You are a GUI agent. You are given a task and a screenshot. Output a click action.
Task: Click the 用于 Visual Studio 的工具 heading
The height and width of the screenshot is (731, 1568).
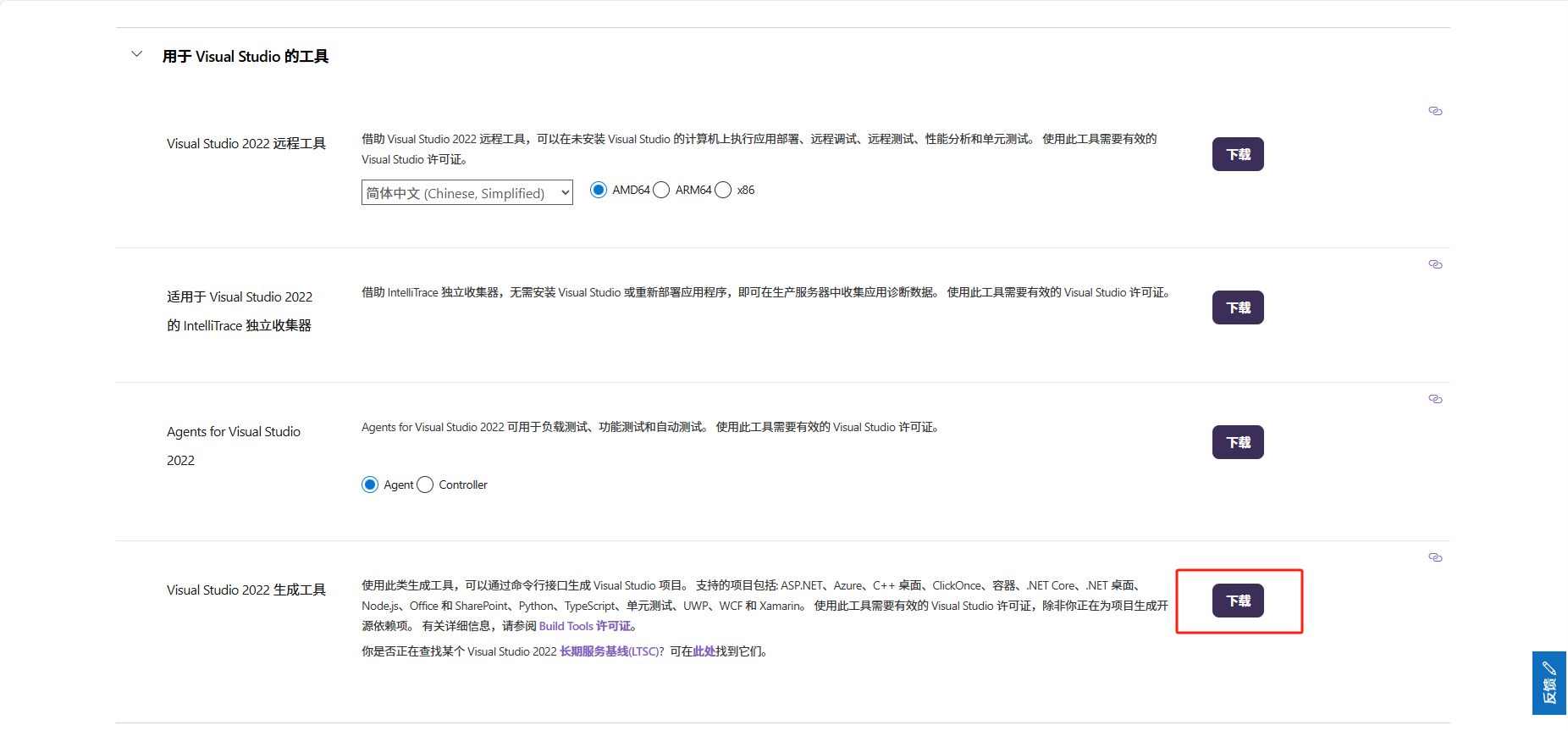[x=246, y=57]
